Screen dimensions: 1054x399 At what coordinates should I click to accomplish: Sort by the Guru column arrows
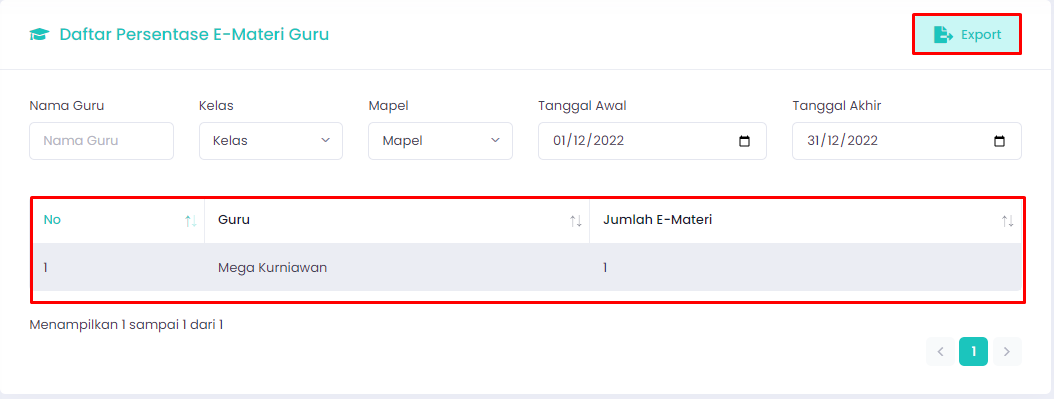576,220
